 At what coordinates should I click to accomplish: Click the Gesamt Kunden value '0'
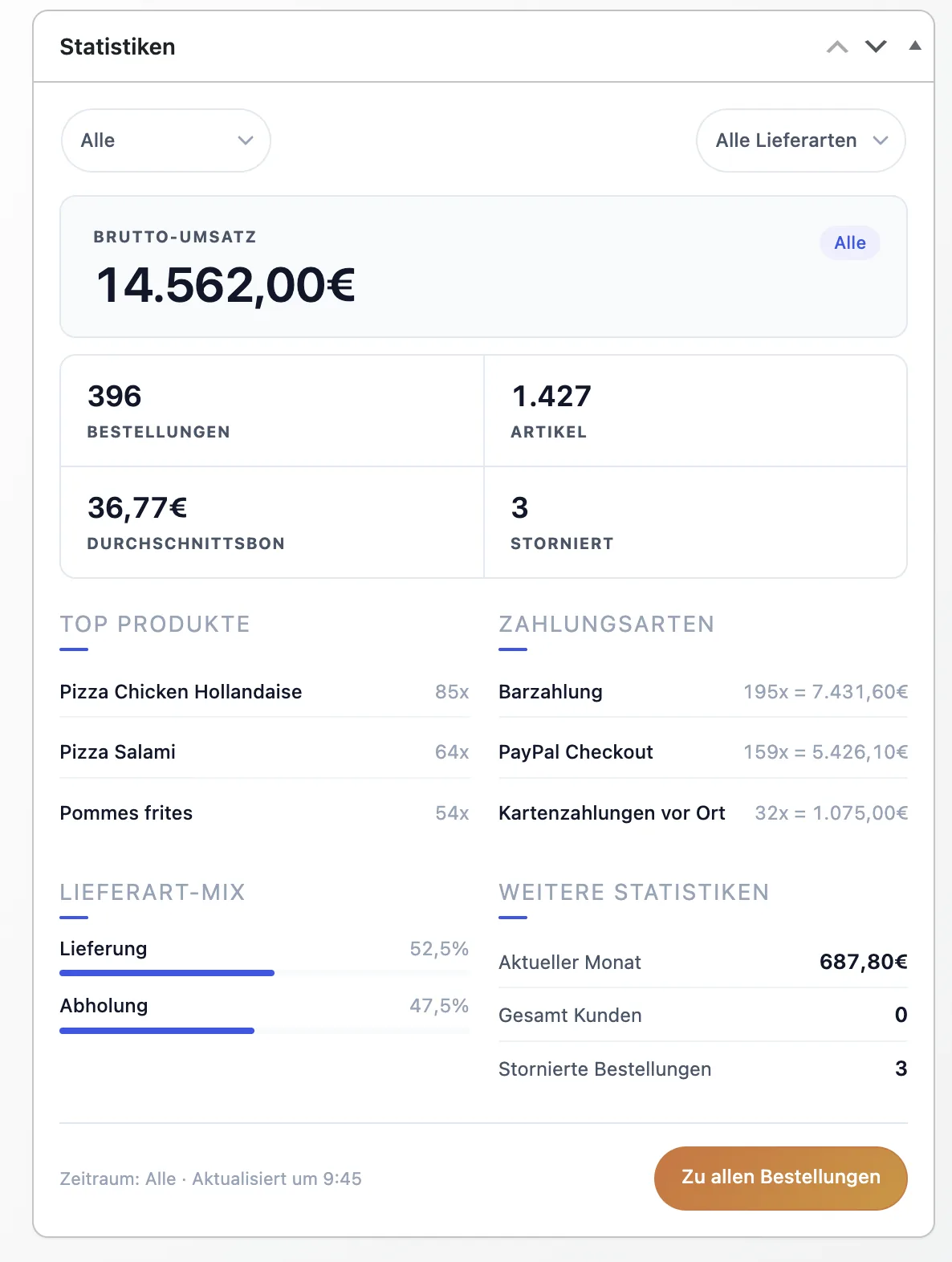point(901,1015)
